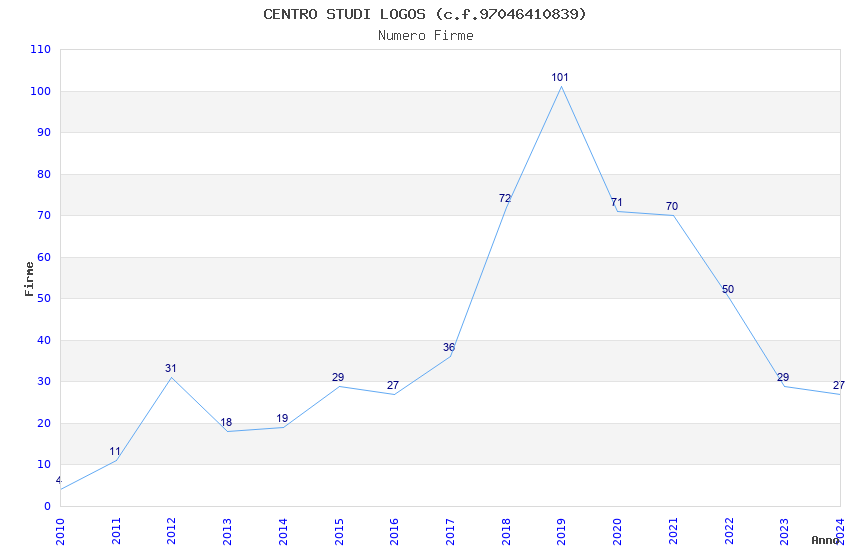
Task: Click the y-axis value 110
Action: tap(41, 49)
